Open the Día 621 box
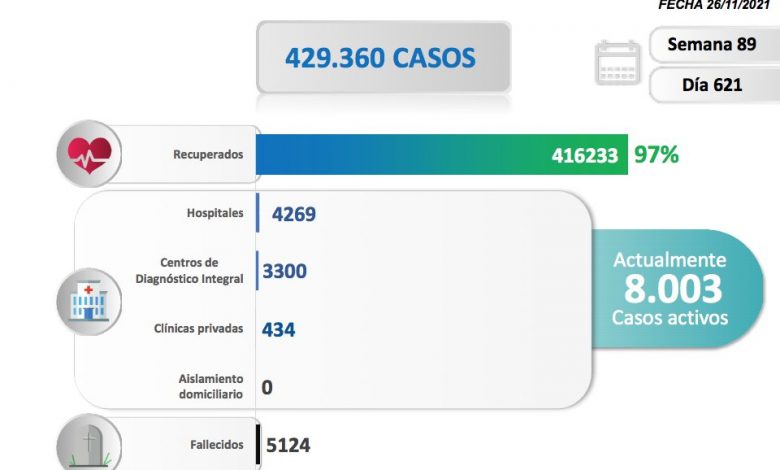Screen dimensions: 780x470 (712, 85)
